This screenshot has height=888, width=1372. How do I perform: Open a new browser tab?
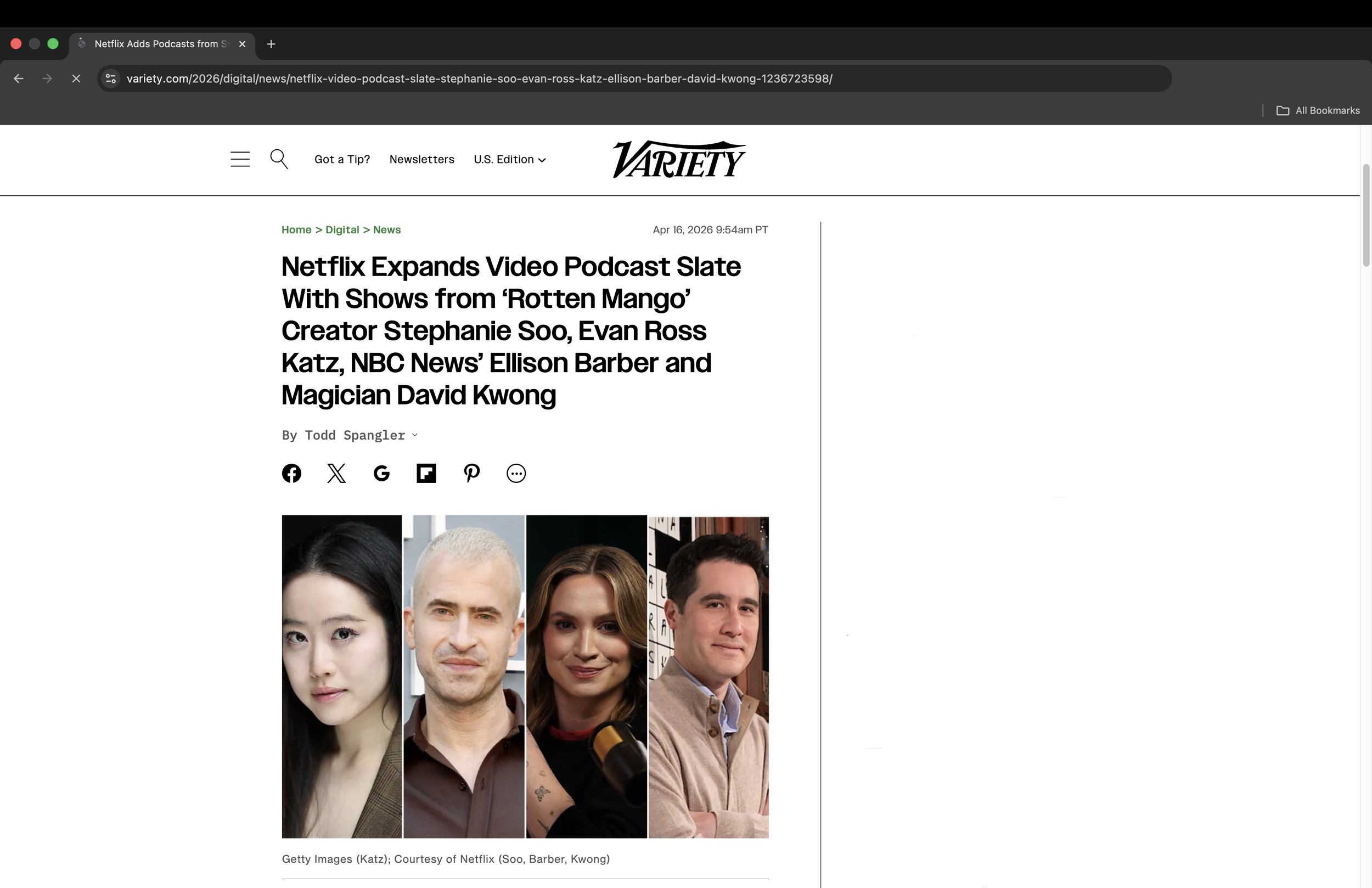point(271,44)
